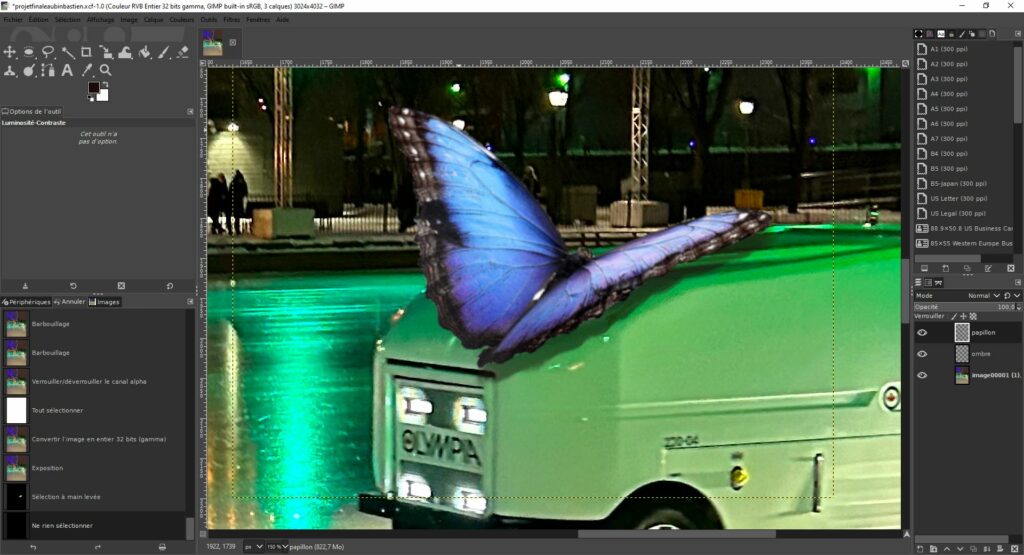Select the Text tool
The height and width of the screenshot is (555, 1024).
tap(67, 71)
